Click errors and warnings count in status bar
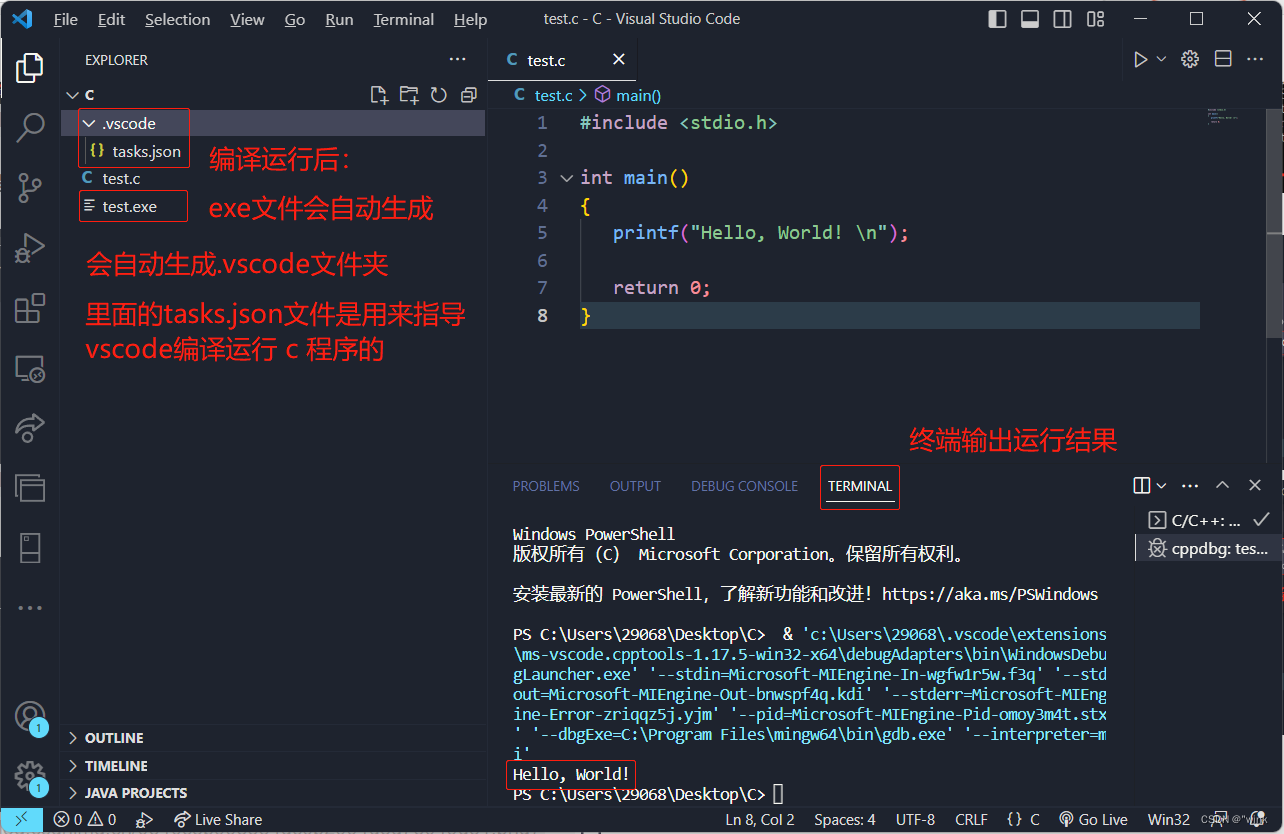The image size is (1284, 834). (x=85, y=820)
